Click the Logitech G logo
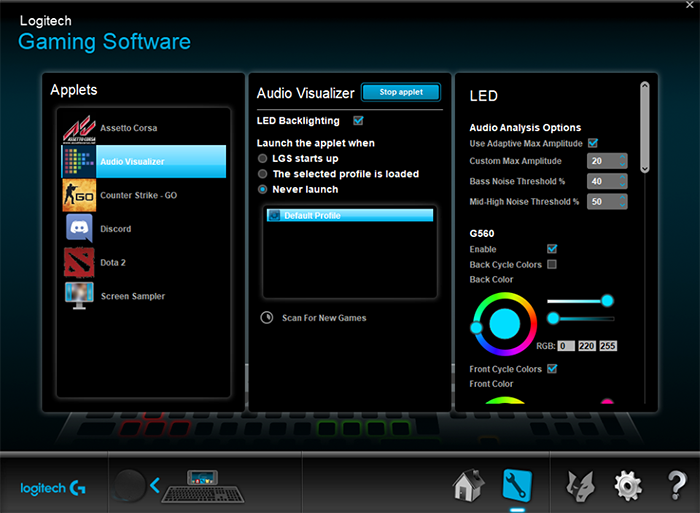This screenshot has width=700, height=513. 53,488
